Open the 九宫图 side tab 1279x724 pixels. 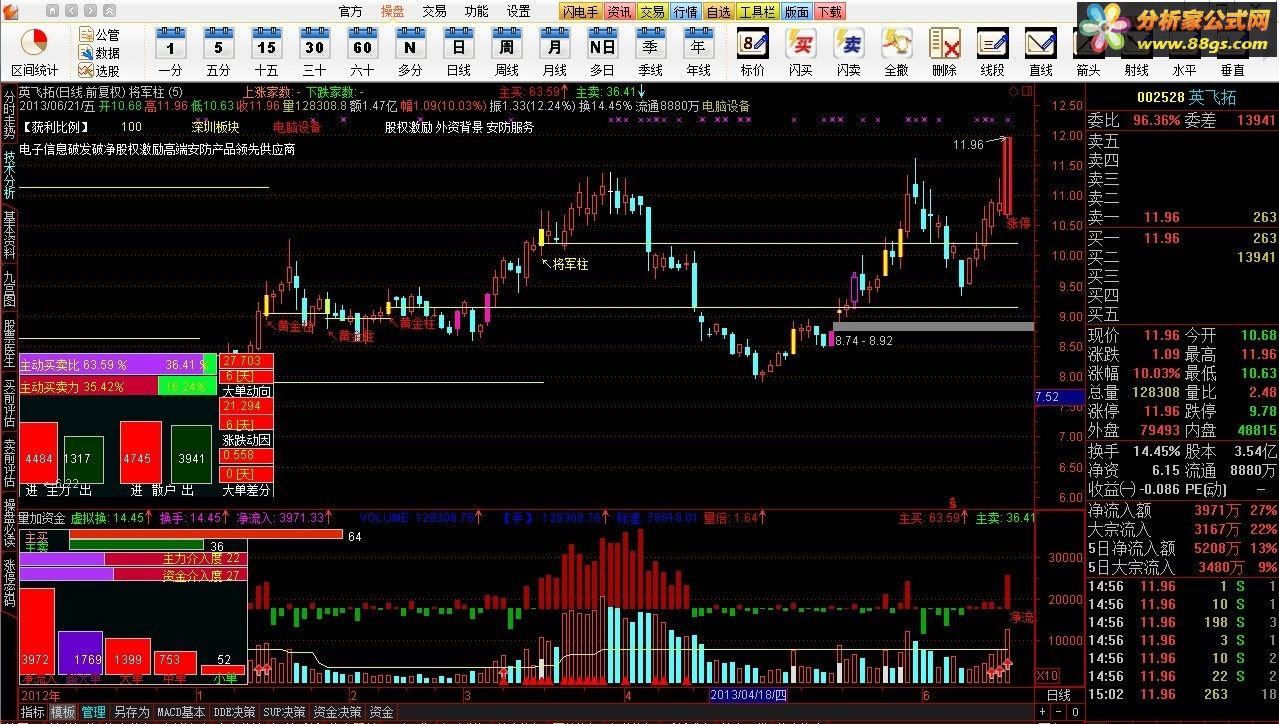click(9, 287)
